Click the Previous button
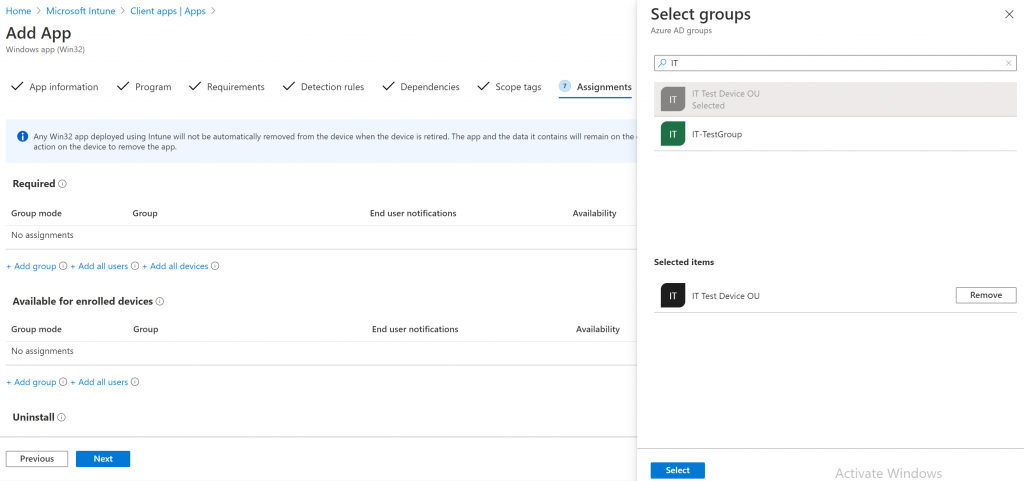The width and height of the screenshot is (1024, 481). coord(37,459)
